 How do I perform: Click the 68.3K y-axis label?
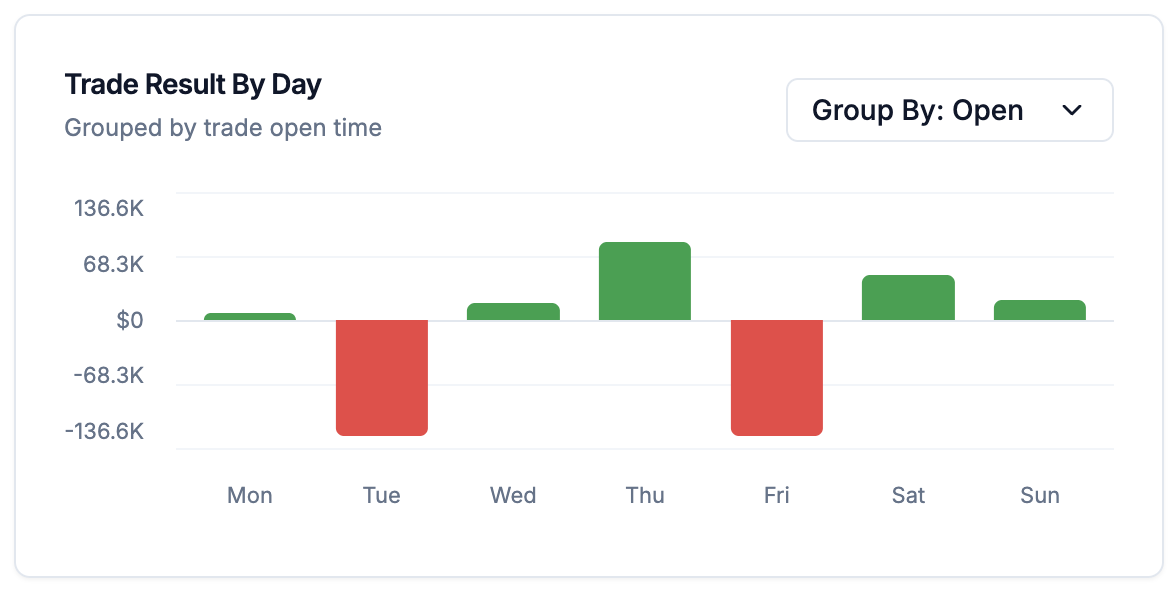[x=112, y=264]
